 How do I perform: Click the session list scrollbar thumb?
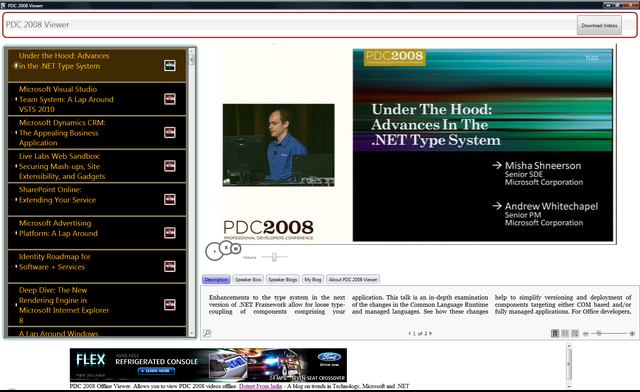coord(192,59)
